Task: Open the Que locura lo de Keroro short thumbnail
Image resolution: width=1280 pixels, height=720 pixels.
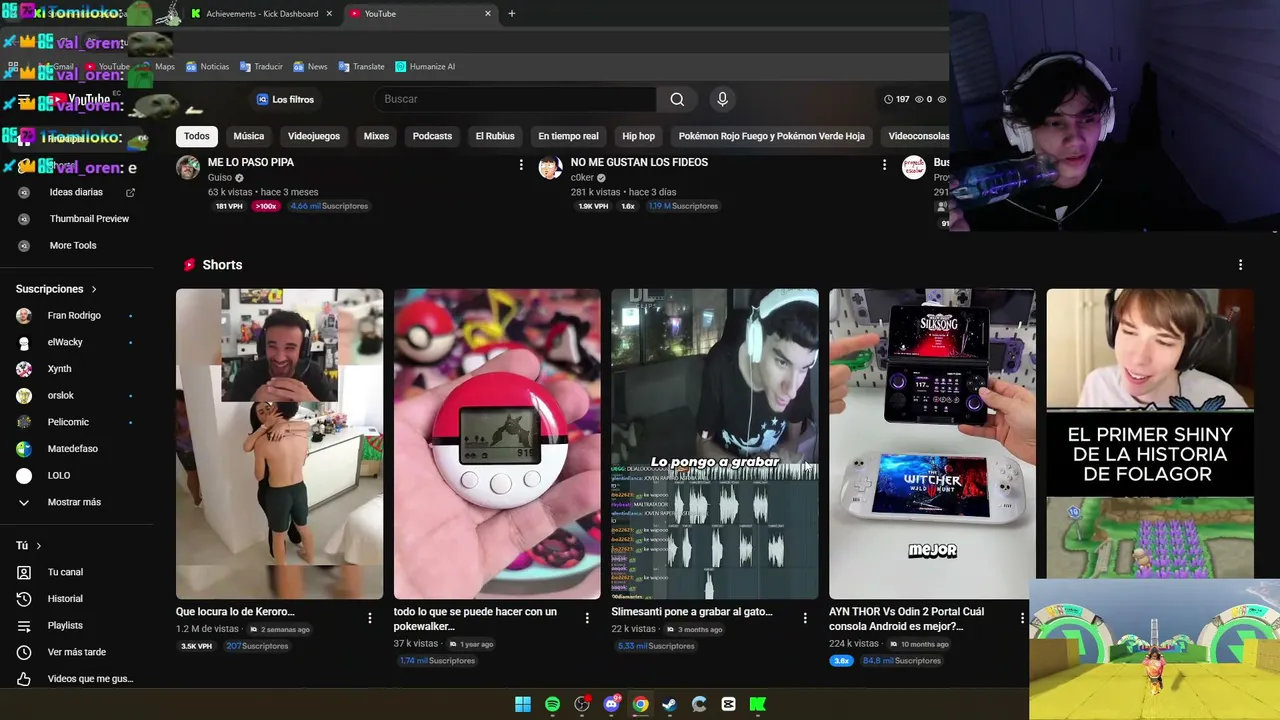Action: 279,444
